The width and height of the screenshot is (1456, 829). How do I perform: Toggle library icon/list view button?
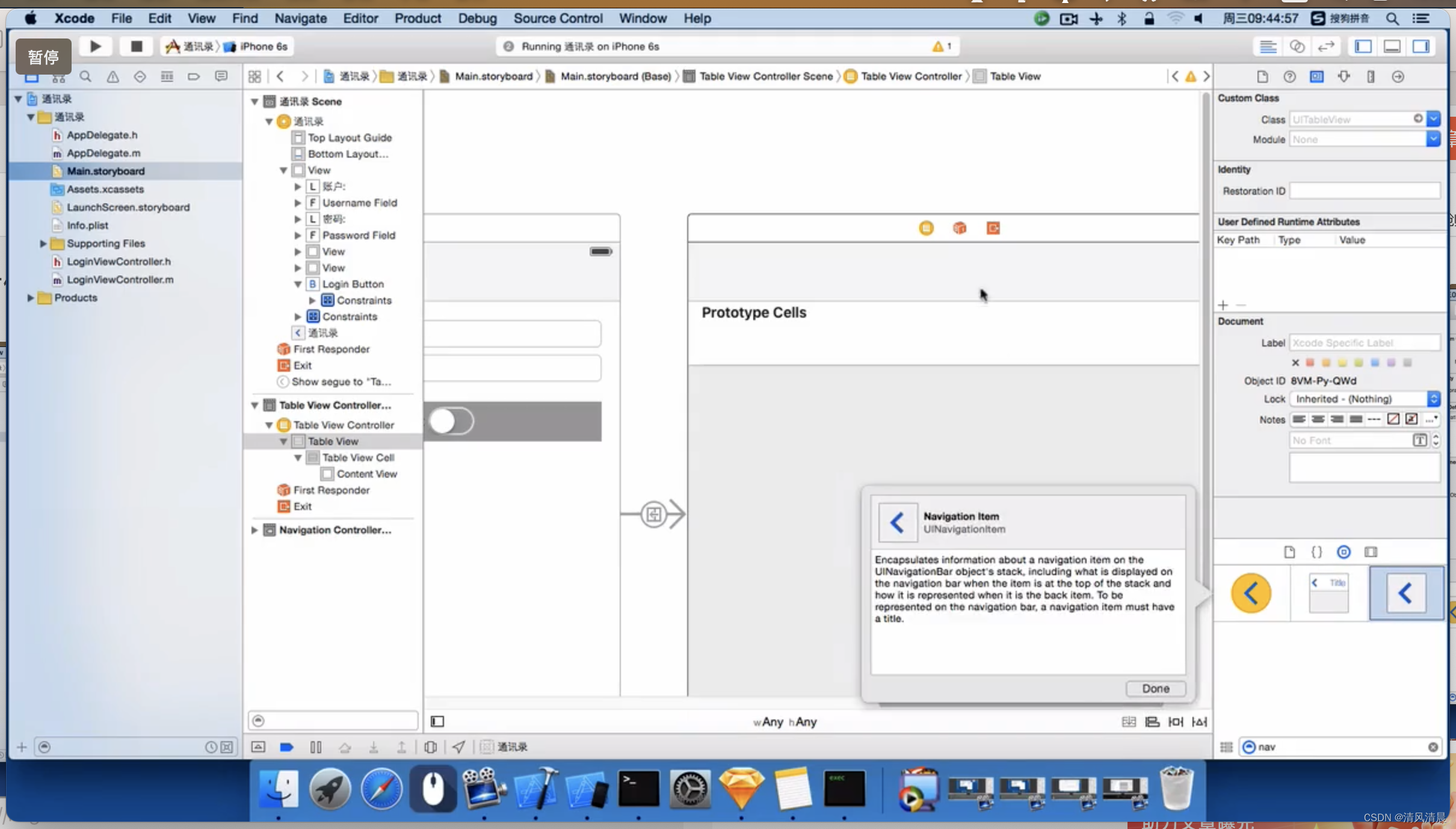point(1226,747)
